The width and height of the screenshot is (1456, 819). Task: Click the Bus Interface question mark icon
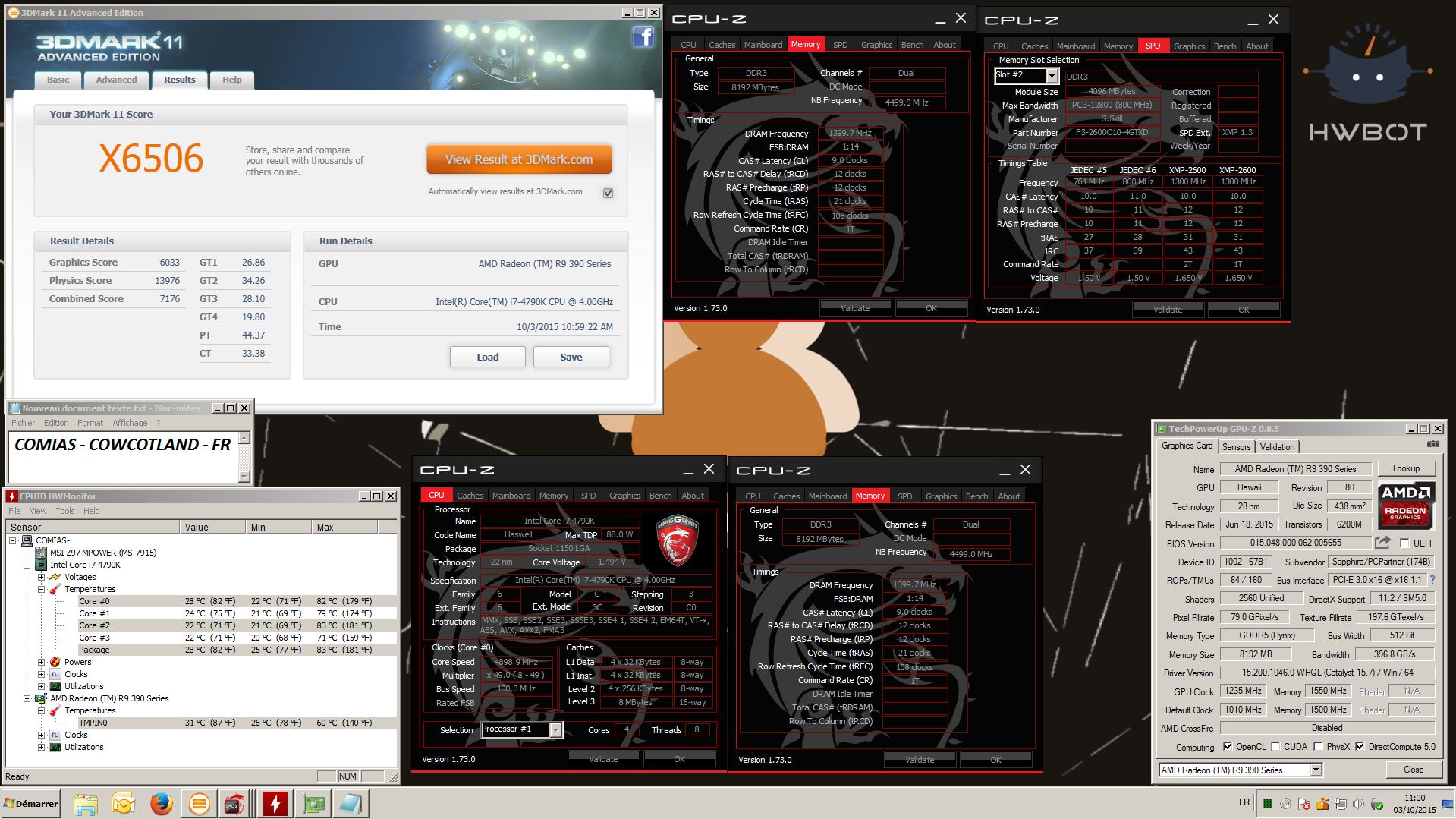tap(1432, 580)
